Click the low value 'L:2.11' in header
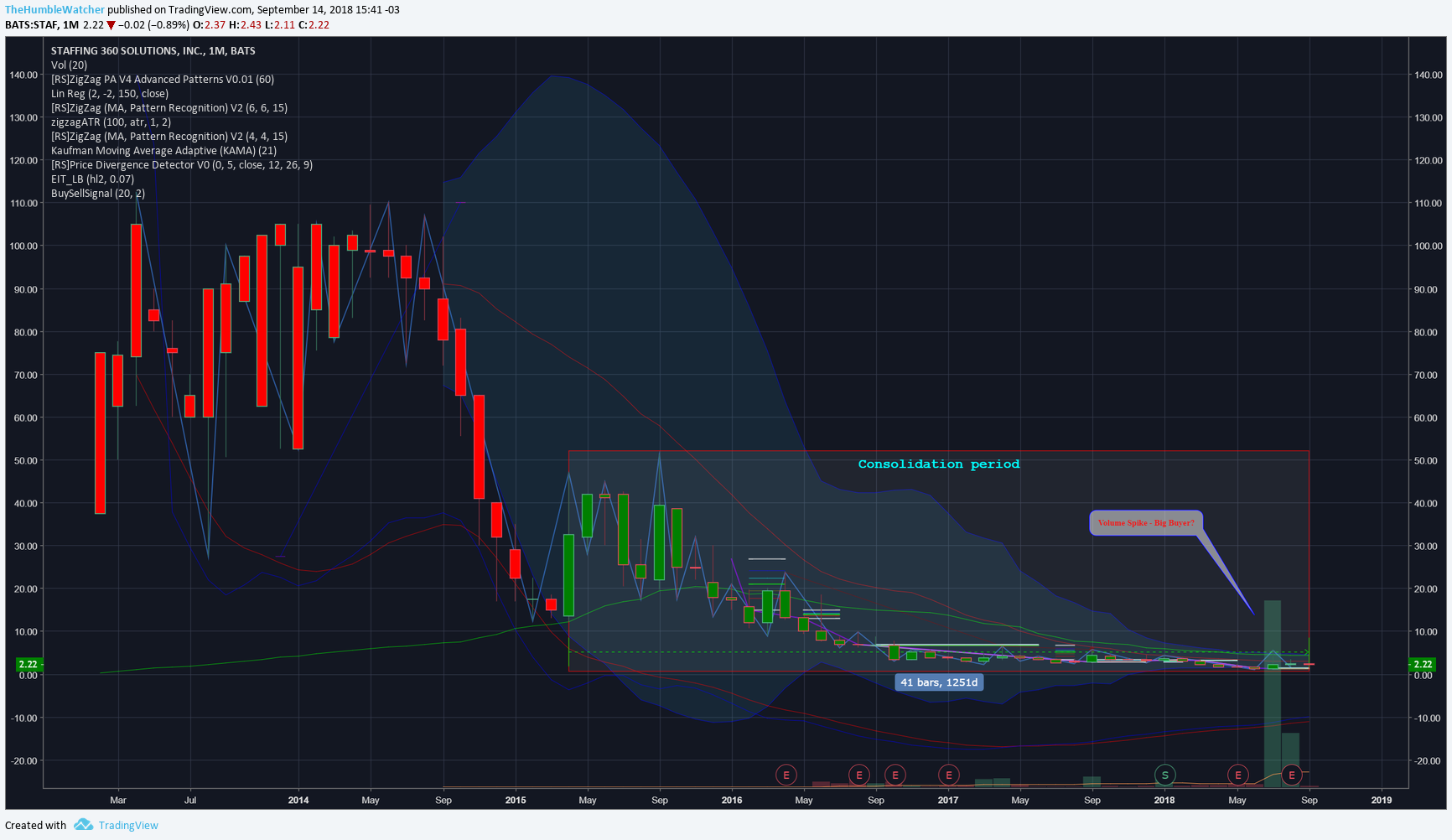The image size is (1452, 840). (280, 25)
